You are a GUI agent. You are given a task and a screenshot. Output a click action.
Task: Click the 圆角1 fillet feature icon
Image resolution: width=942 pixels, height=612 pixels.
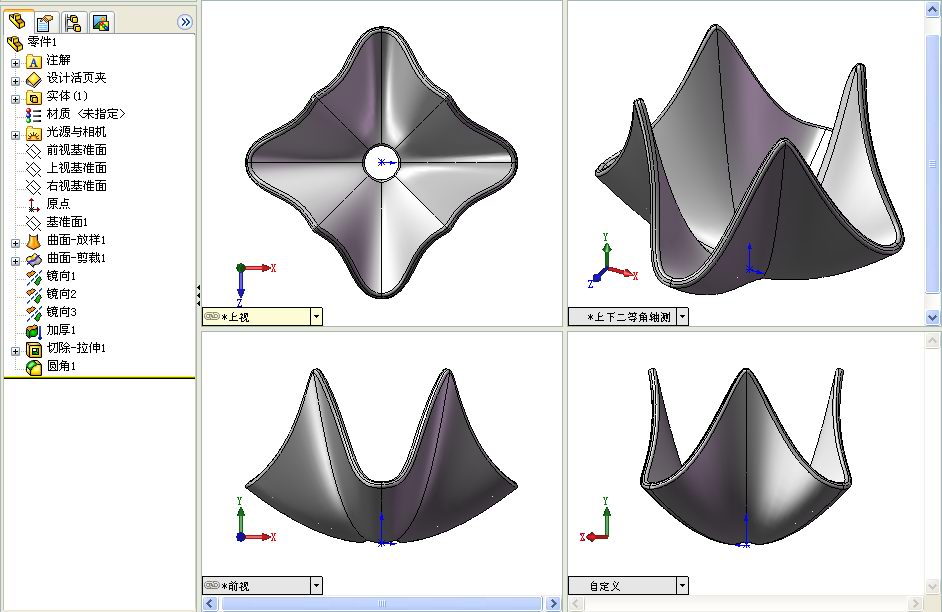tap(34, 367)
